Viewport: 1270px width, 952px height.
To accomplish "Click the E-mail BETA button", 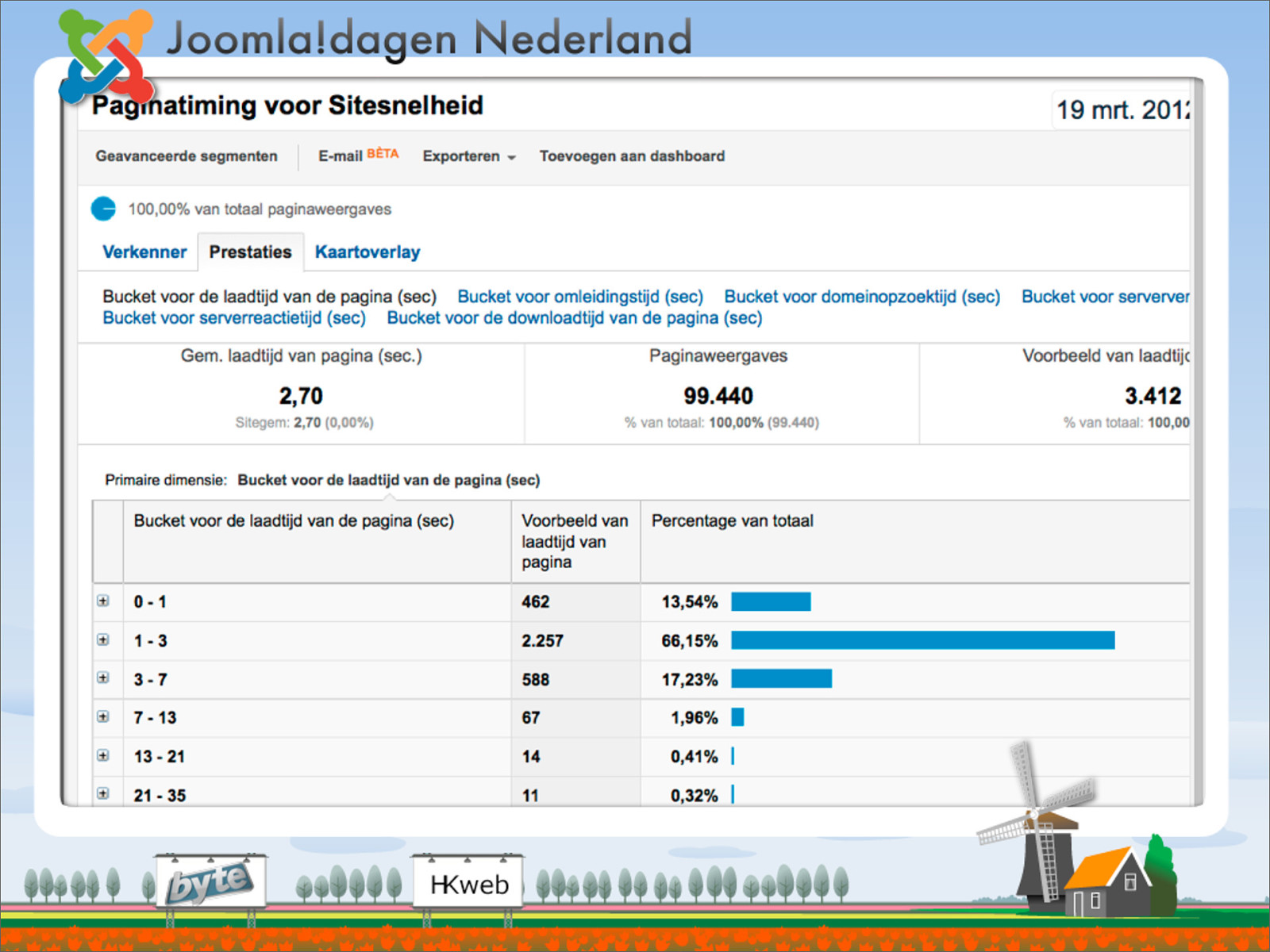I will 358,155.
